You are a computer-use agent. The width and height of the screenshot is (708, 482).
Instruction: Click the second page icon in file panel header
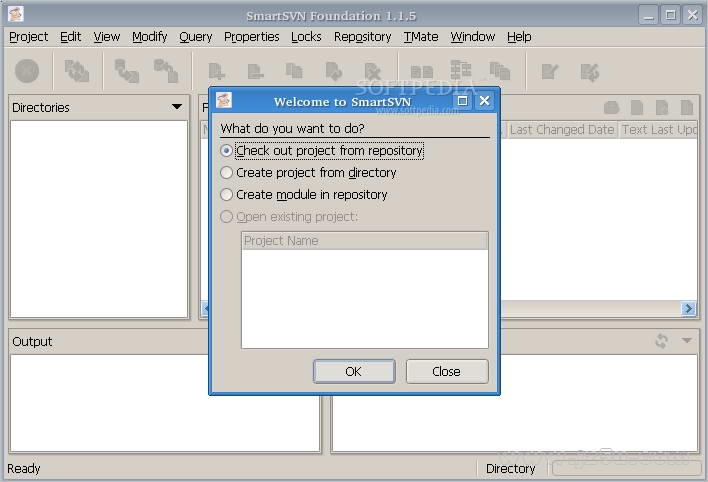637,108
